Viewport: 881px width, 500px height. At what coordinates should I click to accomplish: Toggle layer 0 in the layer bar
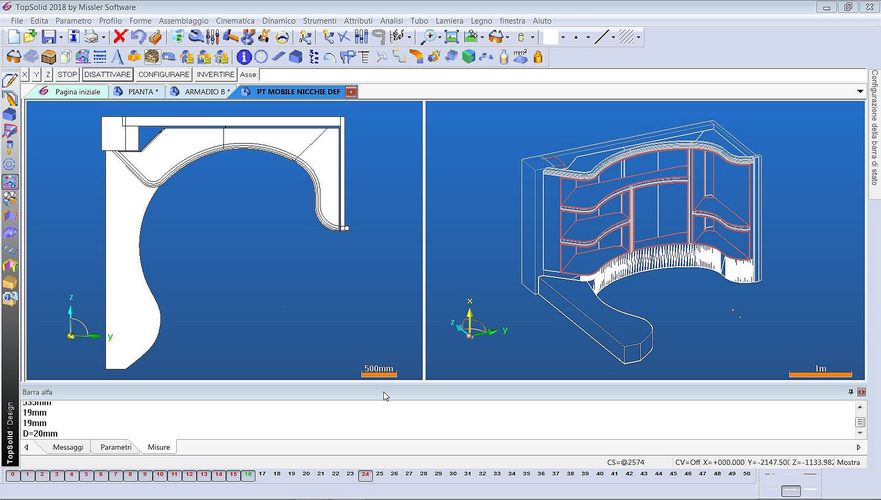pos(12,475)
